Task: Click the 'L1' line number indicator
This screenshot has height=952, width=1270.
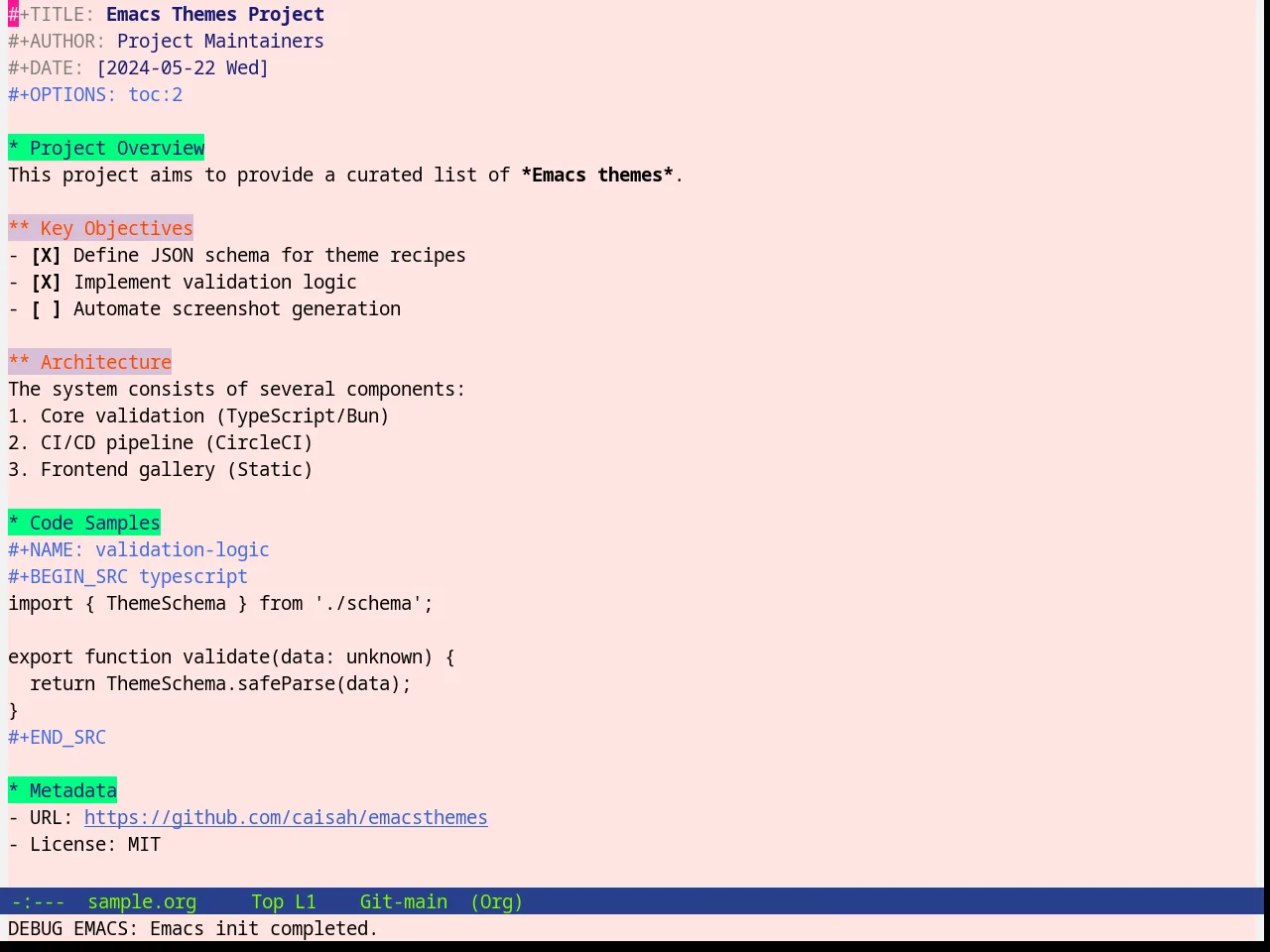Action: tap(306, 901)
